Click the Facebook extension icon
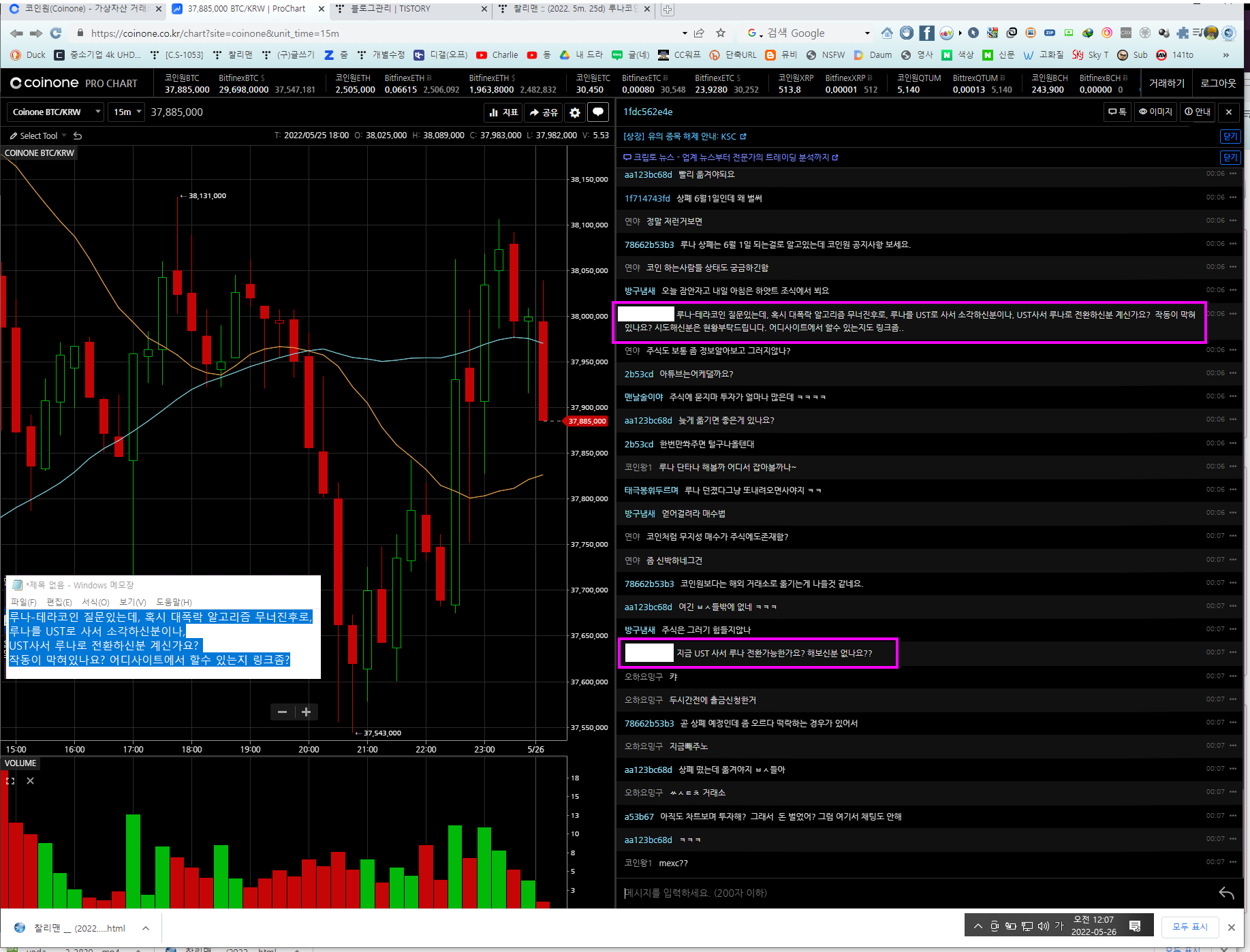The image size is (1250, 952). tap(926, 33)
